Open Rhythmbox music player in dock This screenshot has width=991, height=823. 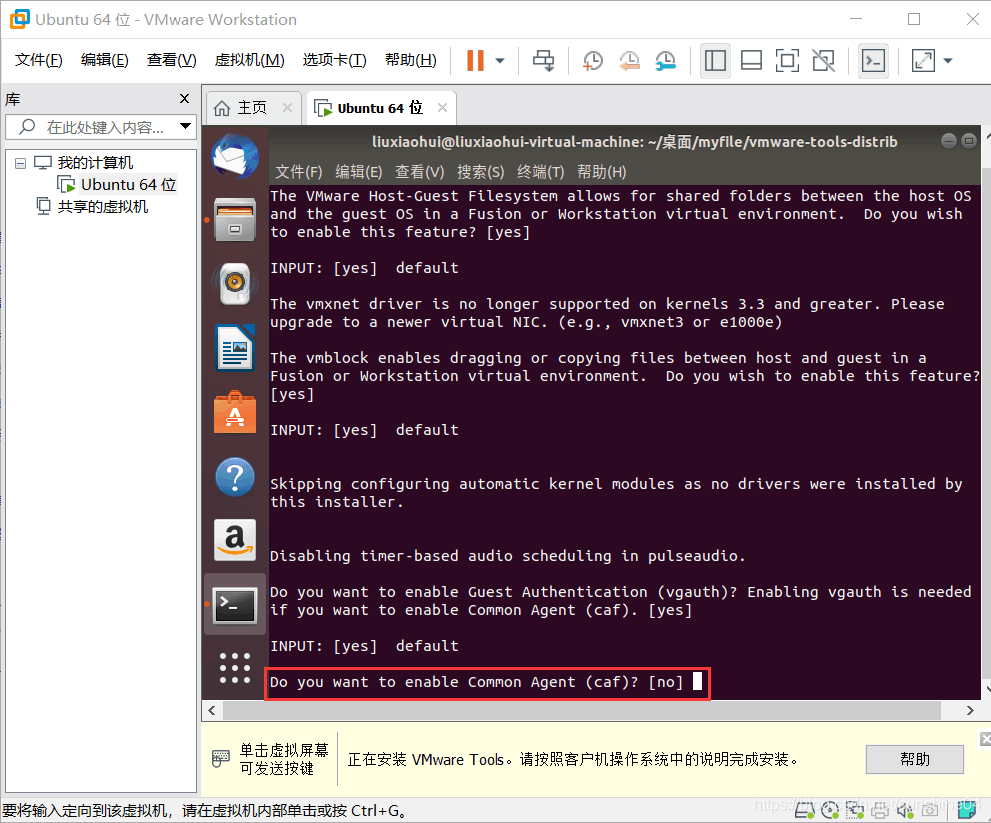click(235, 283)
